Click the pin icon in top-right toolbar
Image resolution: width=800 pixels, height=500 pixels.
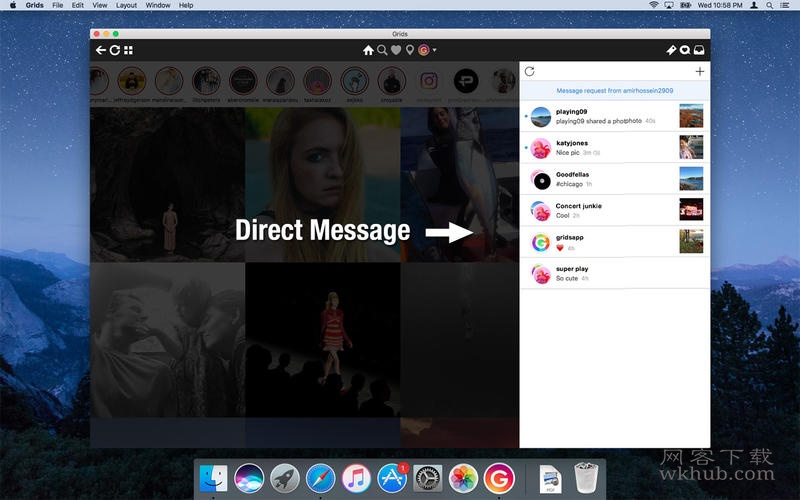click(671, 50)
